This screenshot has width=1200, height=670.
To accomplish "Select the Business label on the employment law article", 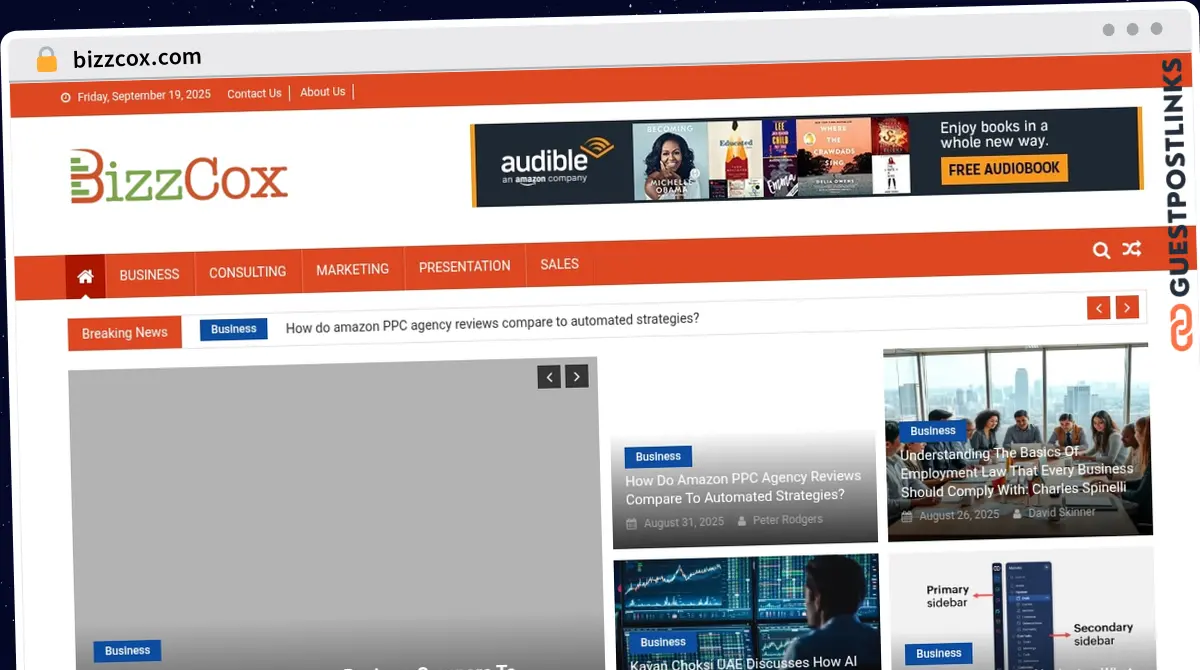I will (932, 430).
